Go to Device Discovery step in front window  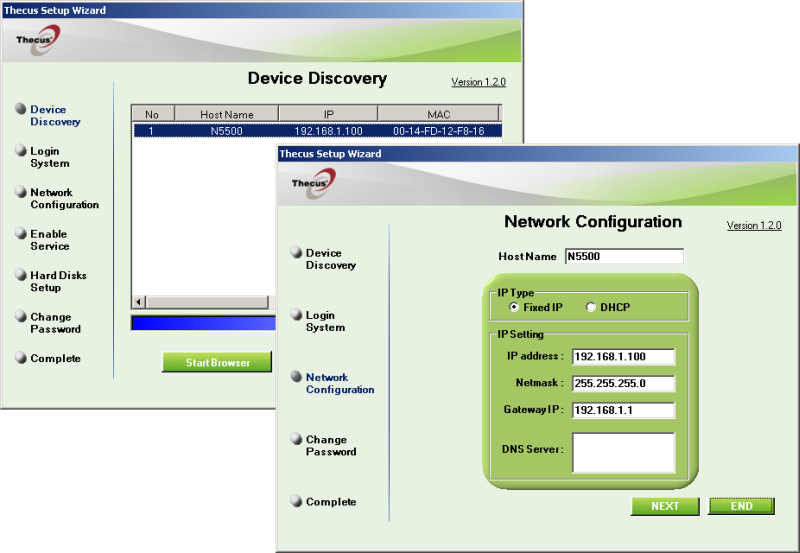(x=331, y=259)
